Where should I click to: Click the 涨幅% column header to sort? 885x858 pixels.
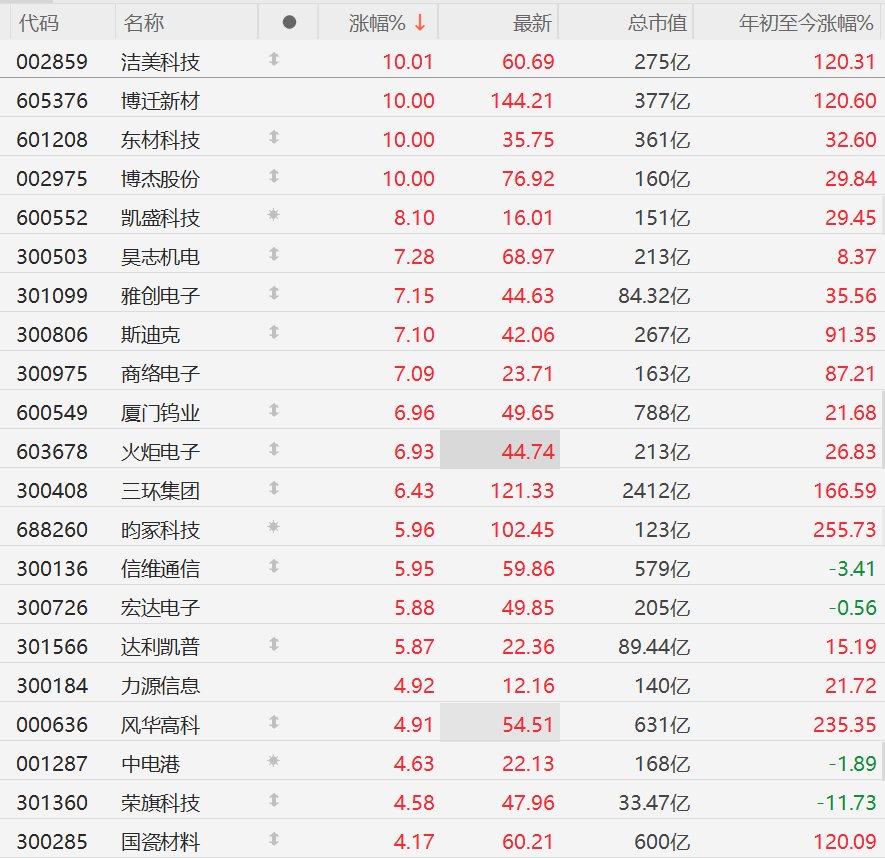tap(377, 23)
